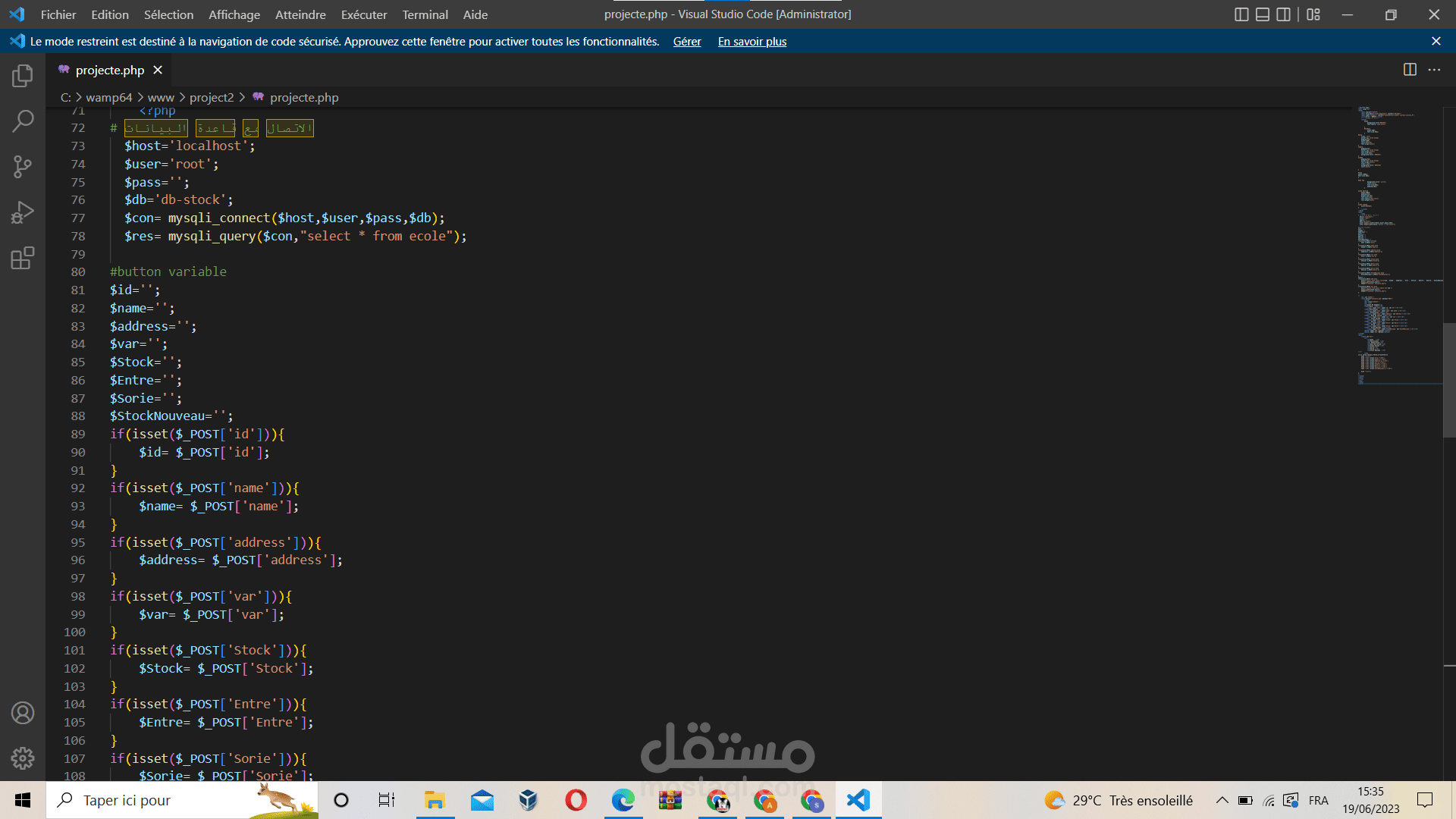Viewport: 1456px width, 819px height.
Task: Toggle bottom panel layout button
Action: (1263, 14)
